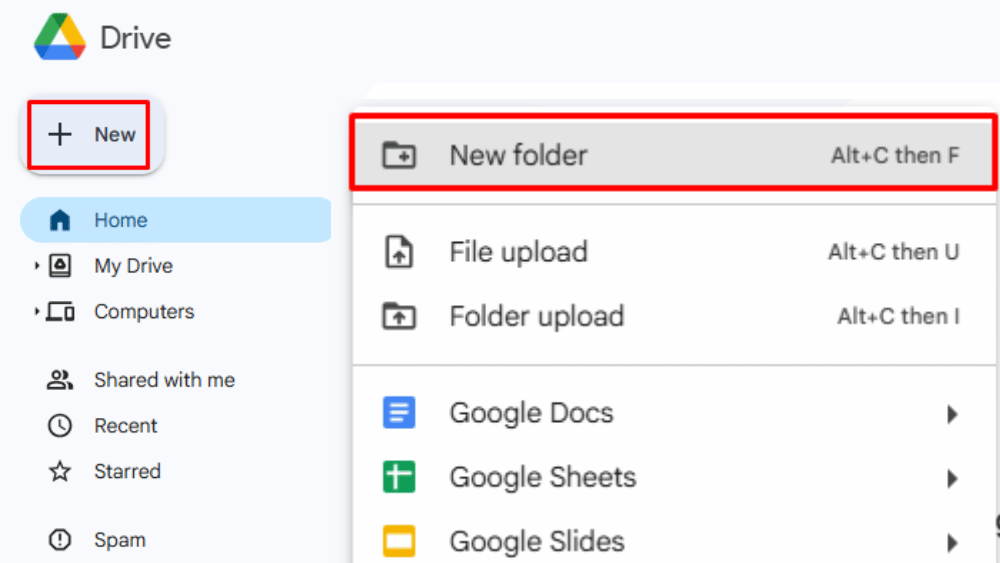Select Google Slides menu entry

674,541
